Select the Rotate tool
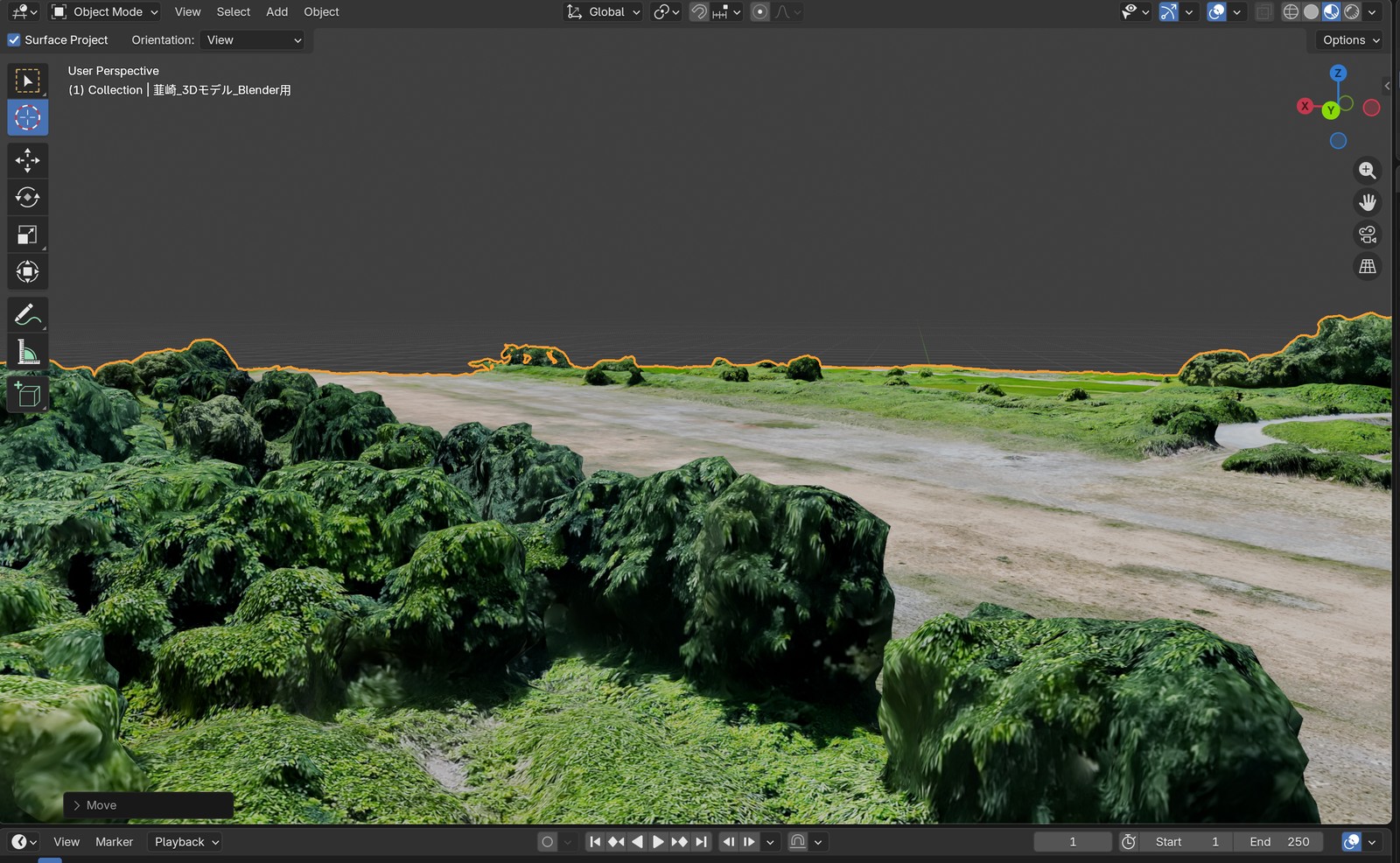 (27, 197)
